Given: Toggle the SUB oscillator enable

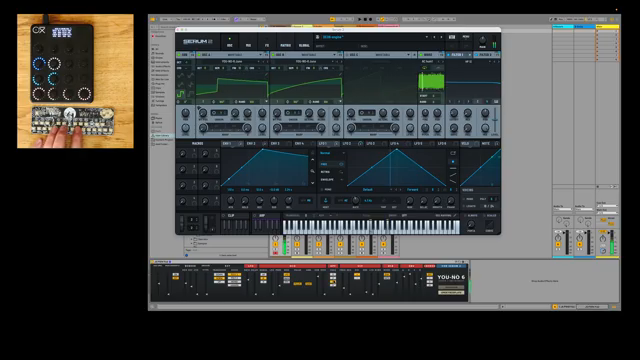Looking at the screenshot, I should click(x=179, y=55).
